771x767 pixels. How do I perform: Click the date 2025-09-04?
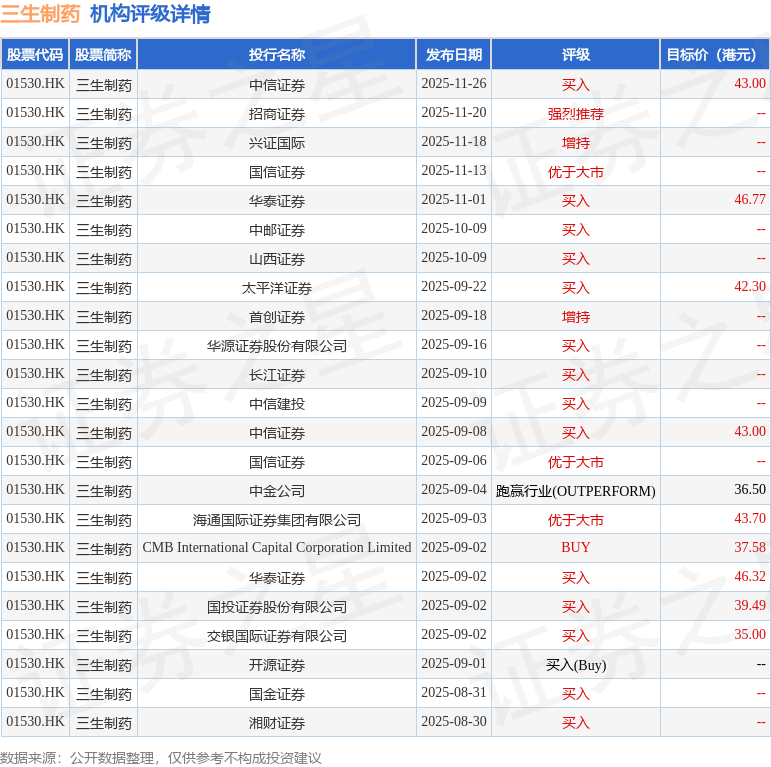click(454, 490)
